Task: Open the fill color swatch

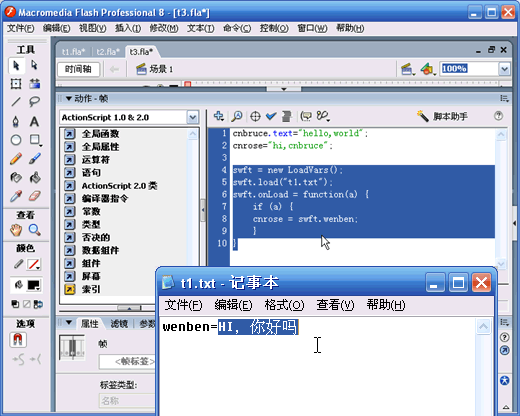Action: tap(34, 285)
